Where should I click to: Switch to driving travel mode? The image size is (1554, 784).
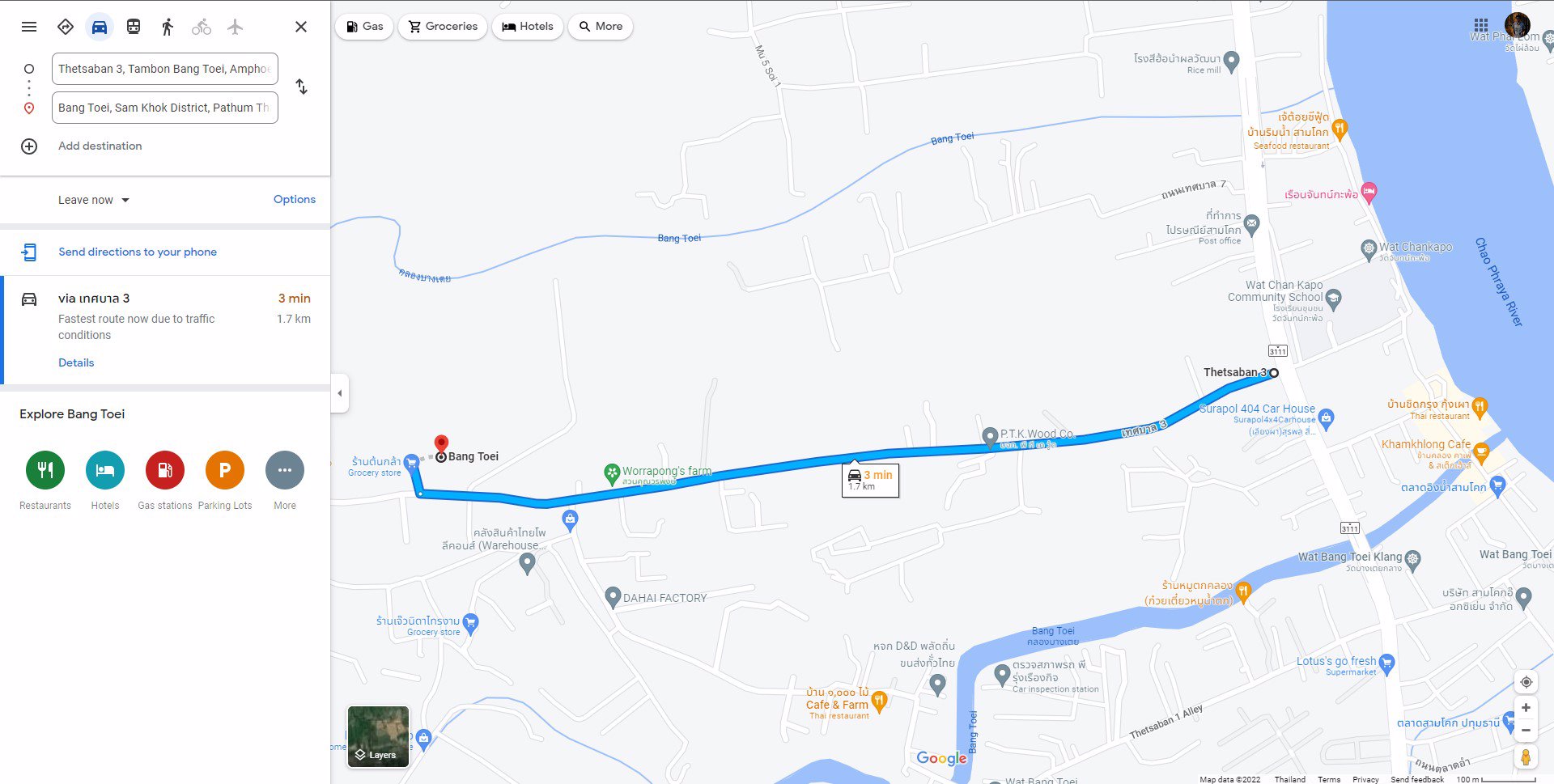(x=100, y=27)
